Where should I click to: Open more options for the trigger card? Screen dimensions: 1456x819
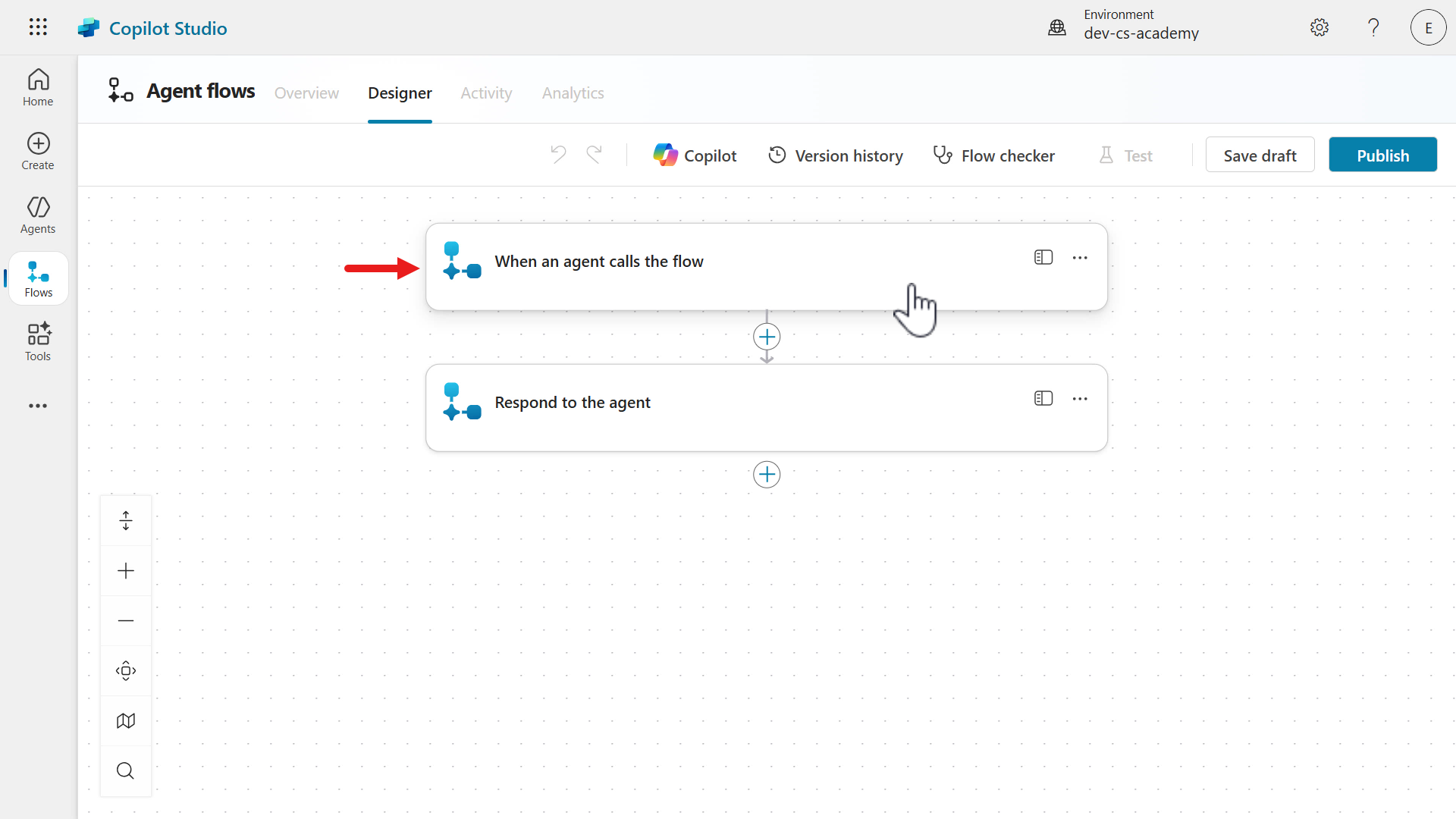(1080, 258)
